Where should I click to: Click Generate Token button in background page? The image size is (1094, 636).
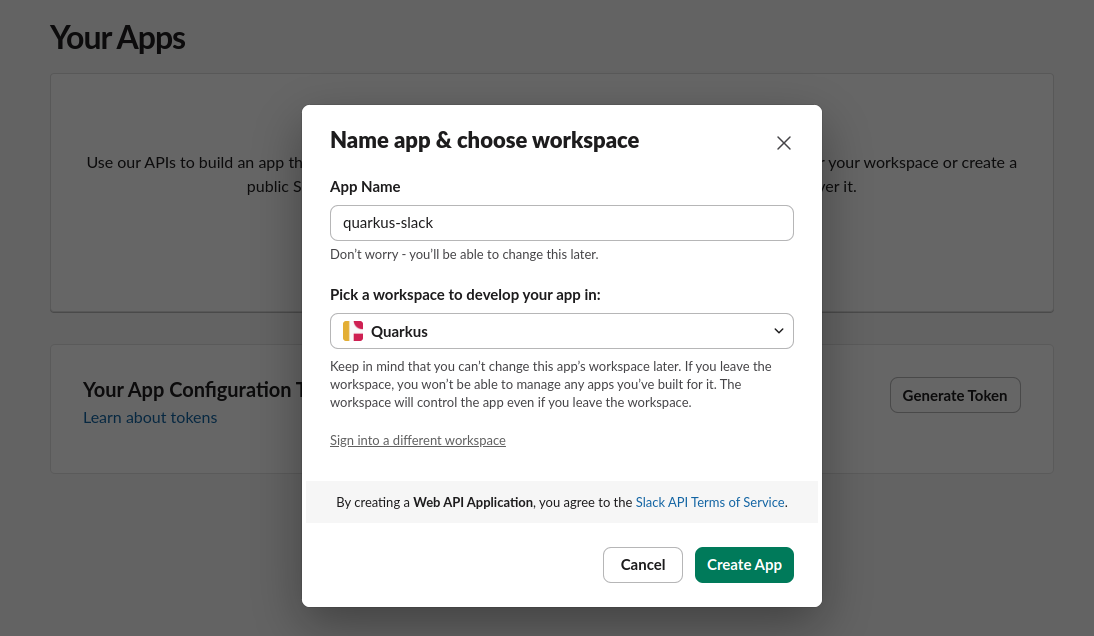[955, 395]
